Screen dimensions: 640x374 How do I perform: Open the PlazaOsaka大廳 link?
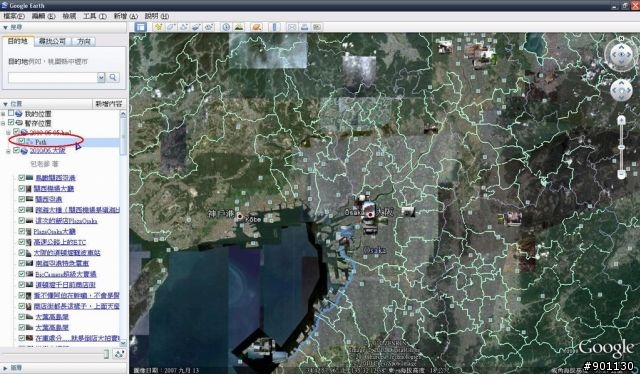(55, 232)
